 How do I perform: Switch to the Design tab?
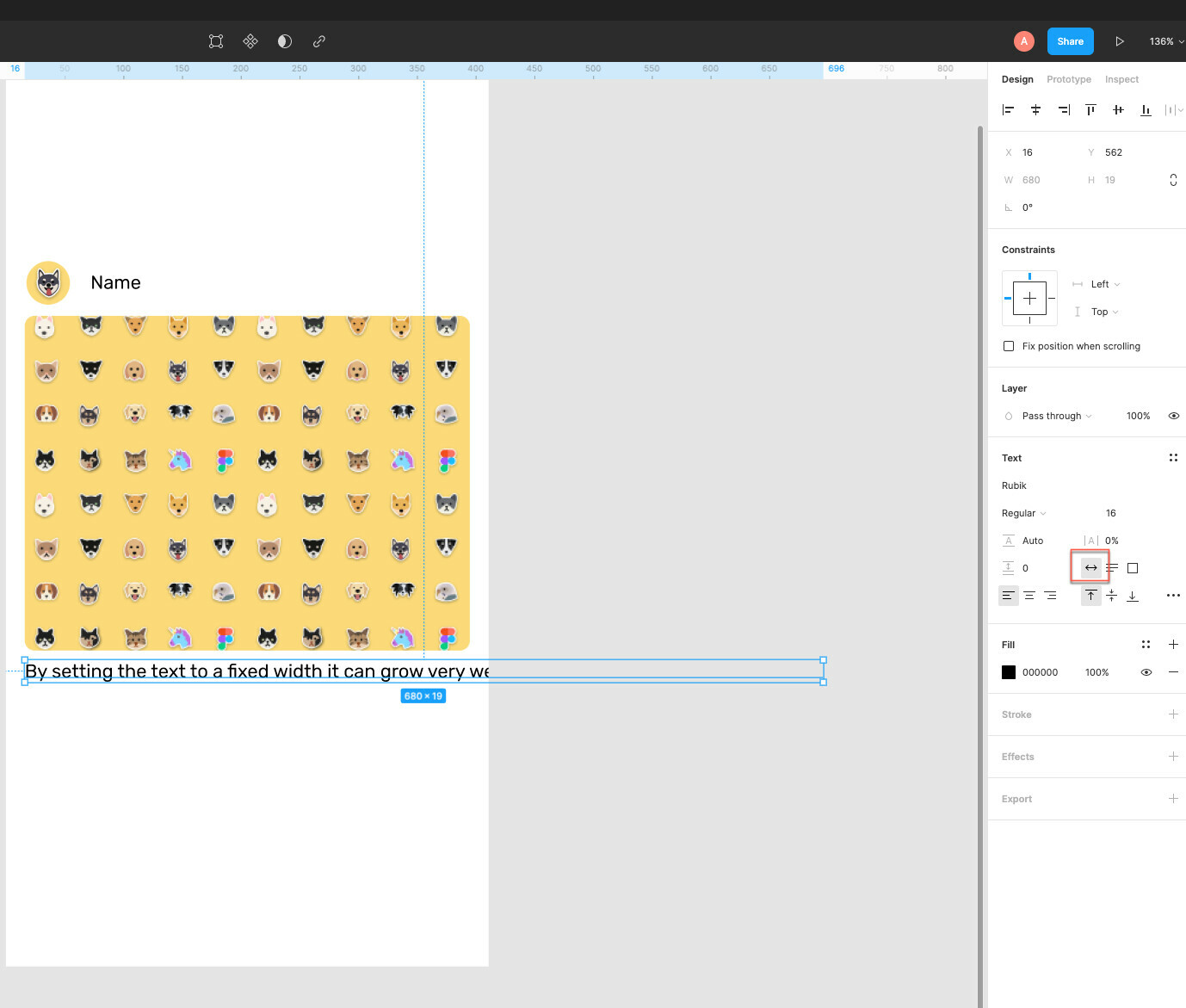click(x=1017, y=79)
